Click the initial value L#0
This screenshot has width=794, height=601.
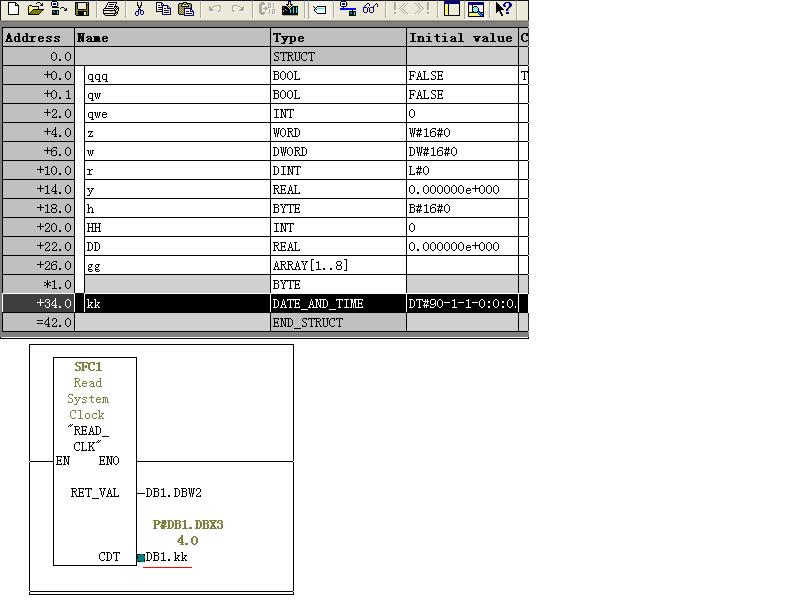point(462,171)
